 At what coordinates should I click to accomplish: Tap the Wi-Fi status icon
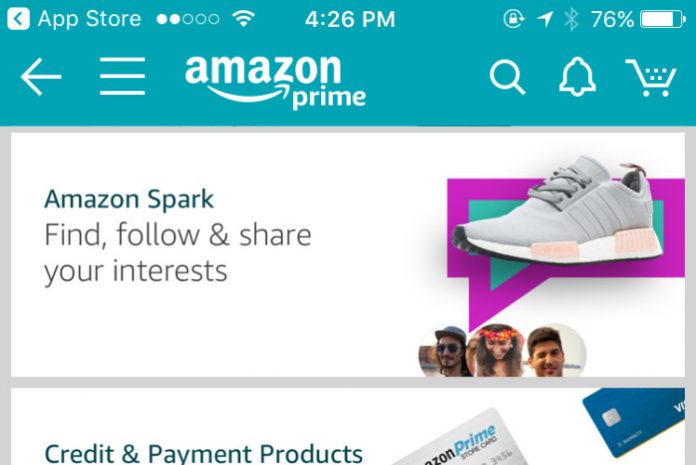(x=243, y=19)
